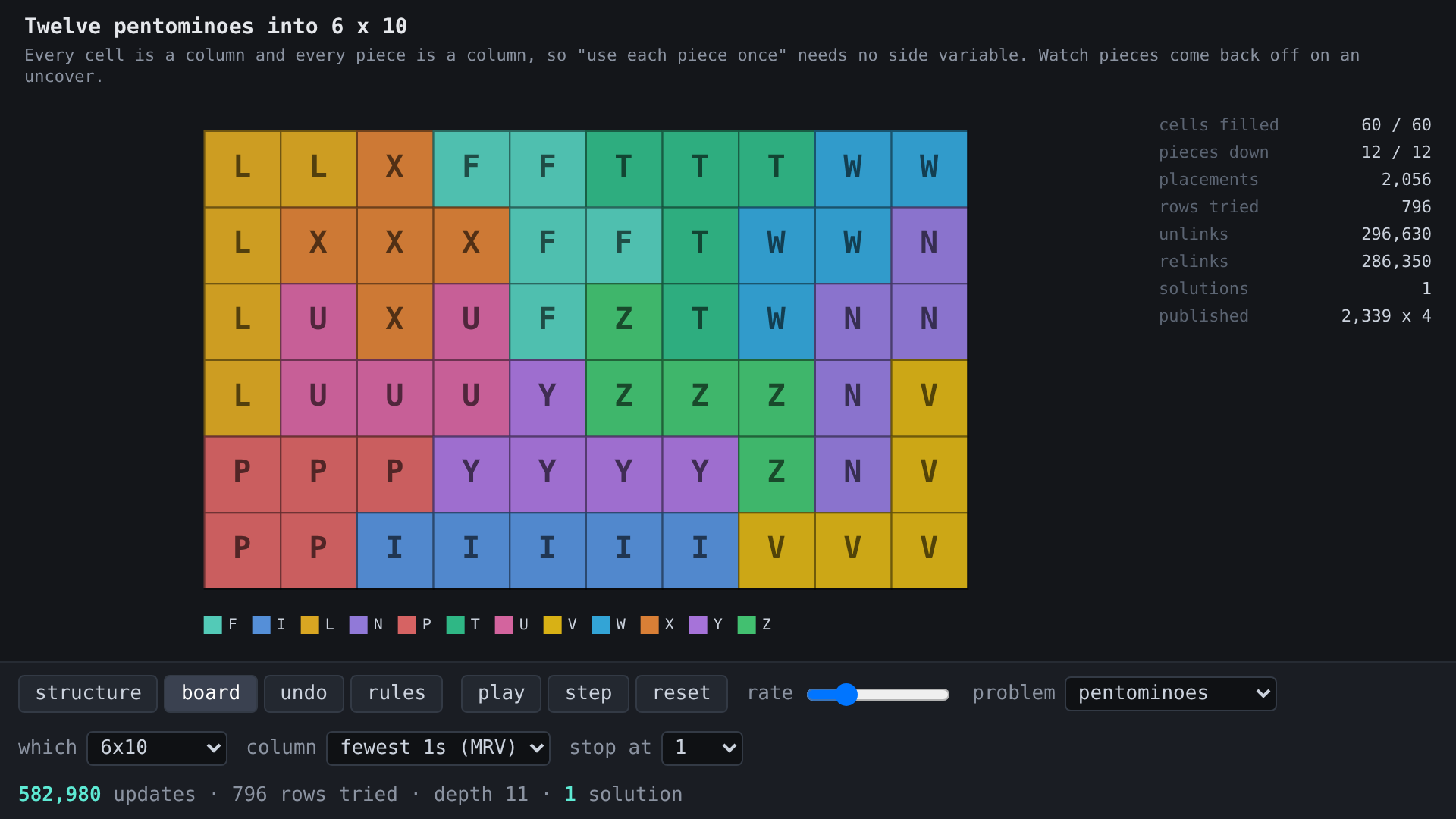Click the violet Y legend swatch
1456x819 pixels.
pyautogui.click(x=698, y=624)
